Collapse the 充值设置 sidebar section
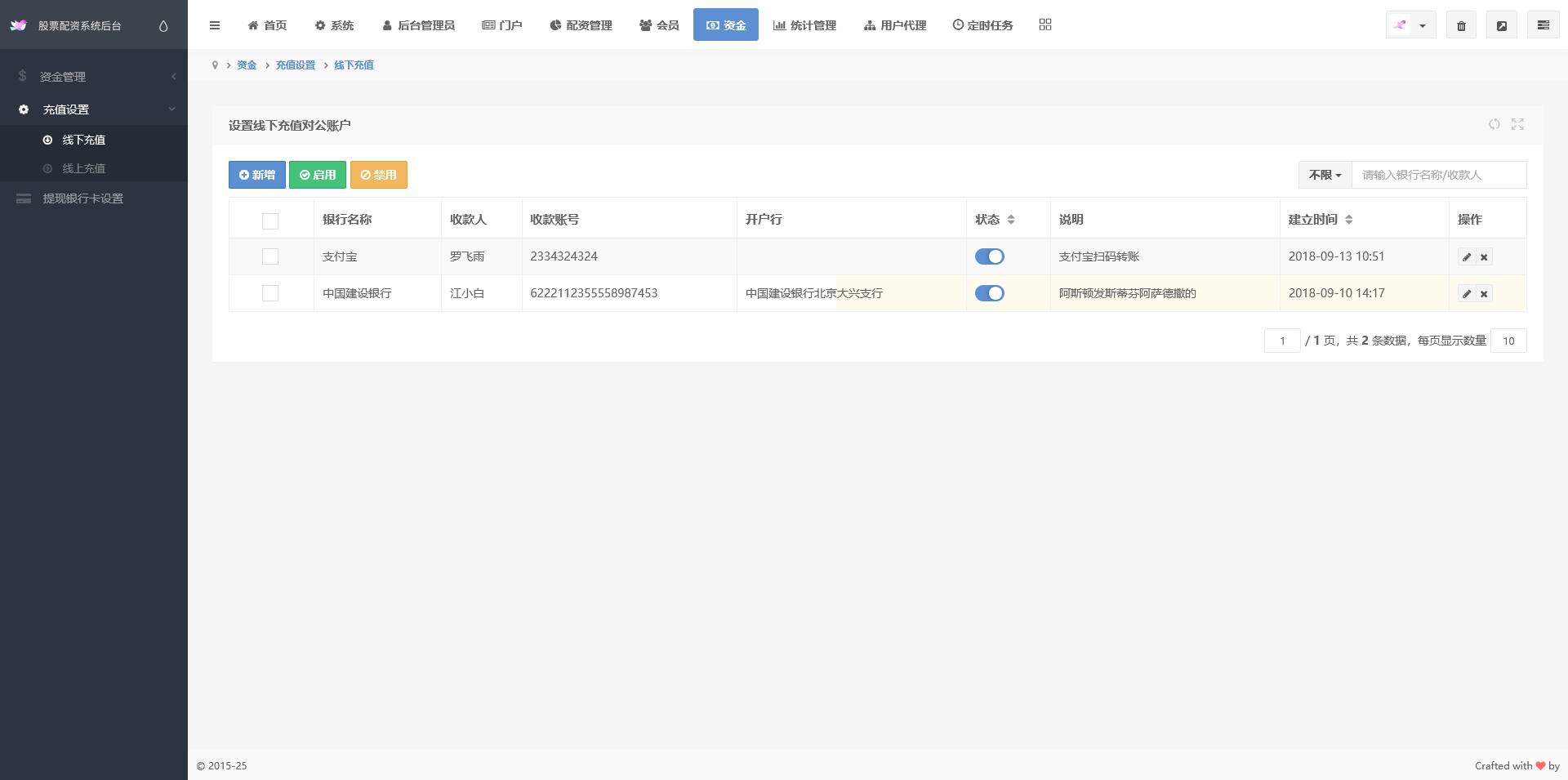The image size is (1568, 780). tap(94, 109)
